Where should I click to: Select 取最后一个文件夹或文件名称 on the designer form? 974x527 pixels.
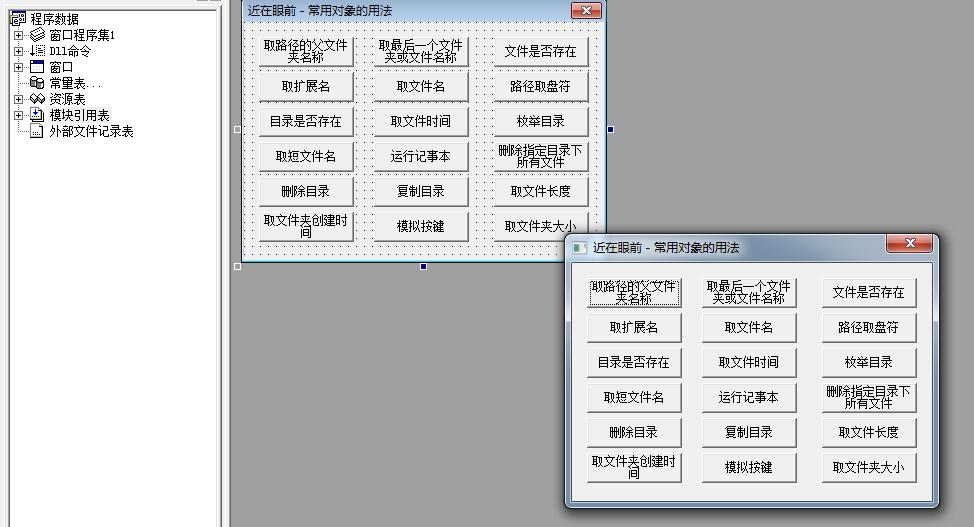coord(421,52)
